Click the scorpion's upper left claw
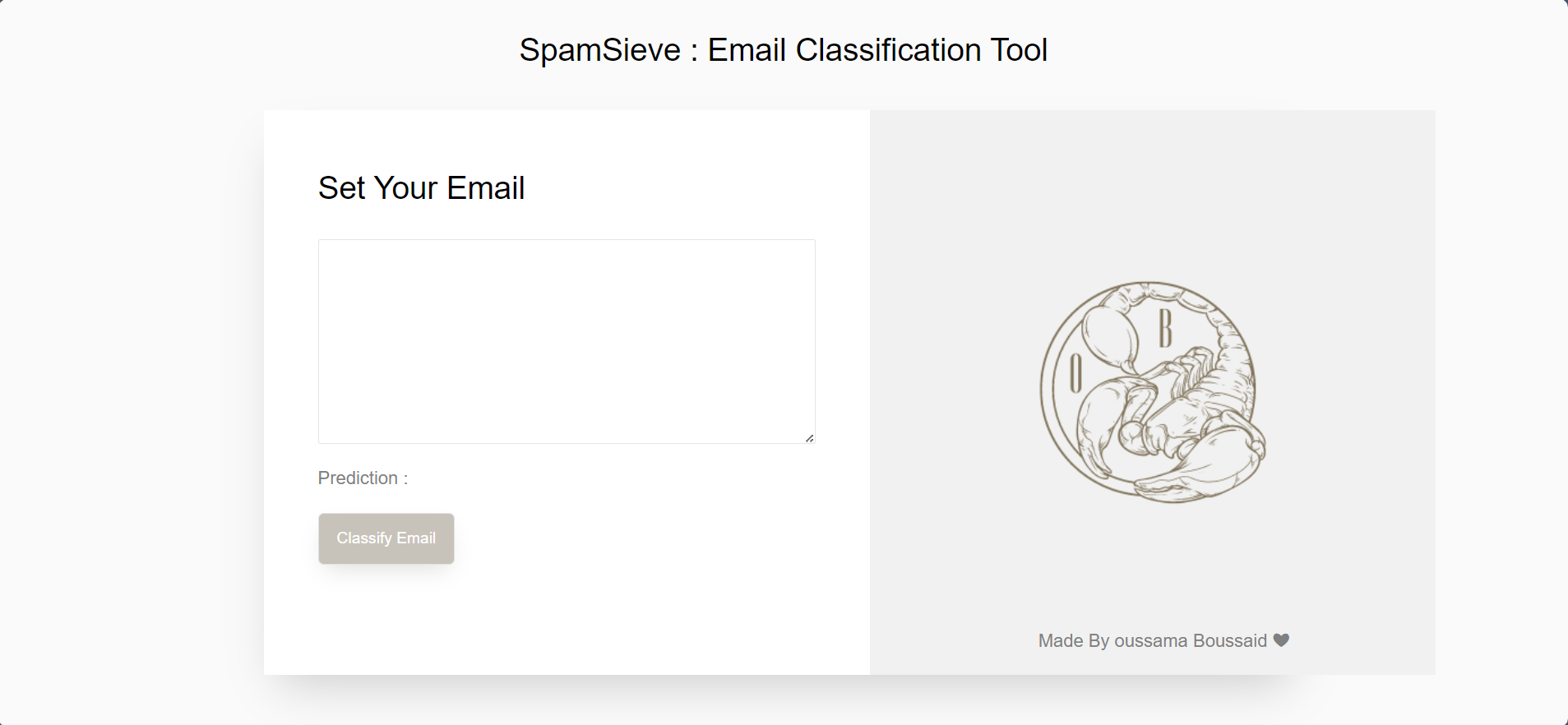This screenshot has height=725, width=1568. [1109, 333]
